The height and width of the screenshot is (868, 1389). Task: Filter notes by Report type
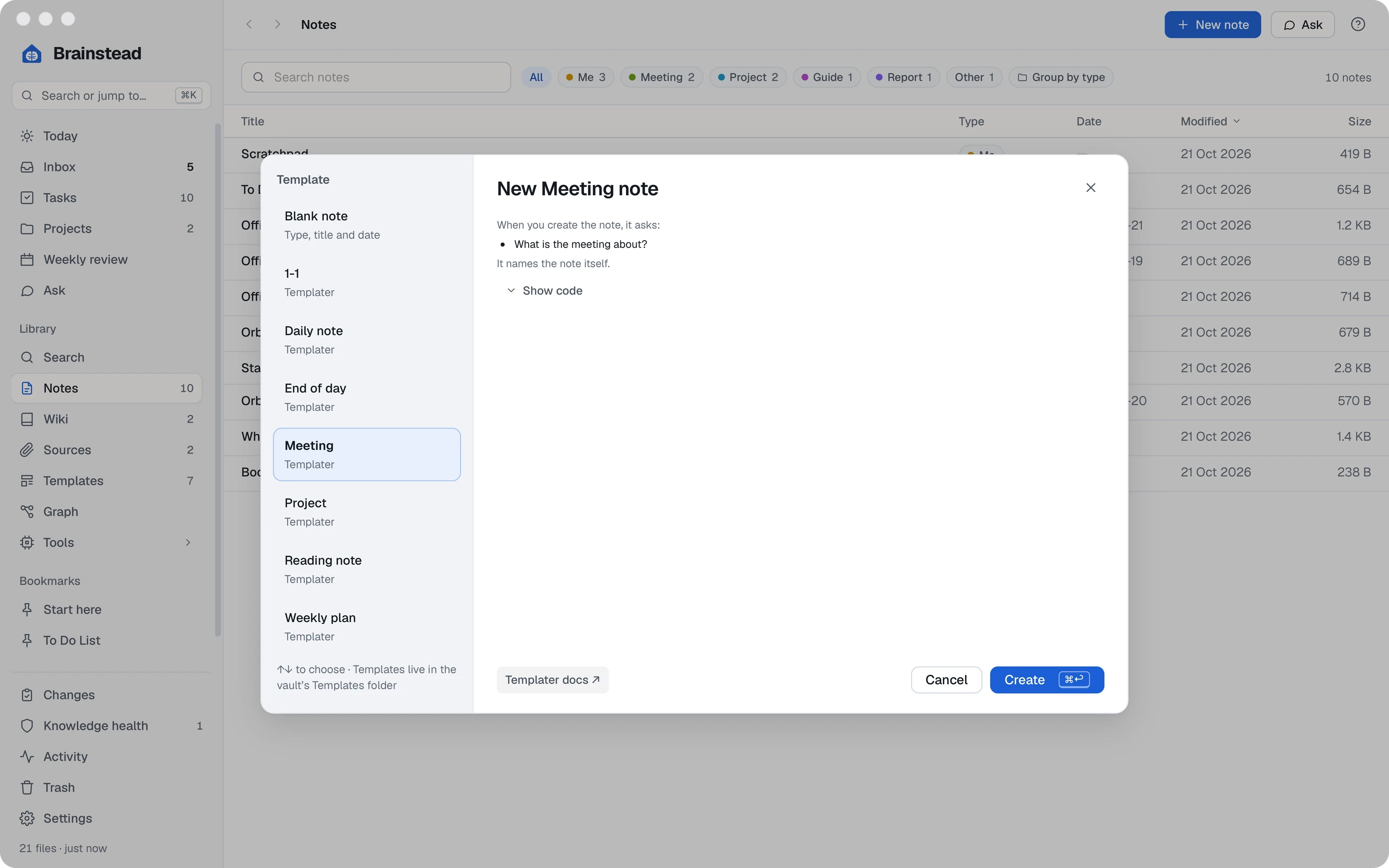(x=903, y=78)
